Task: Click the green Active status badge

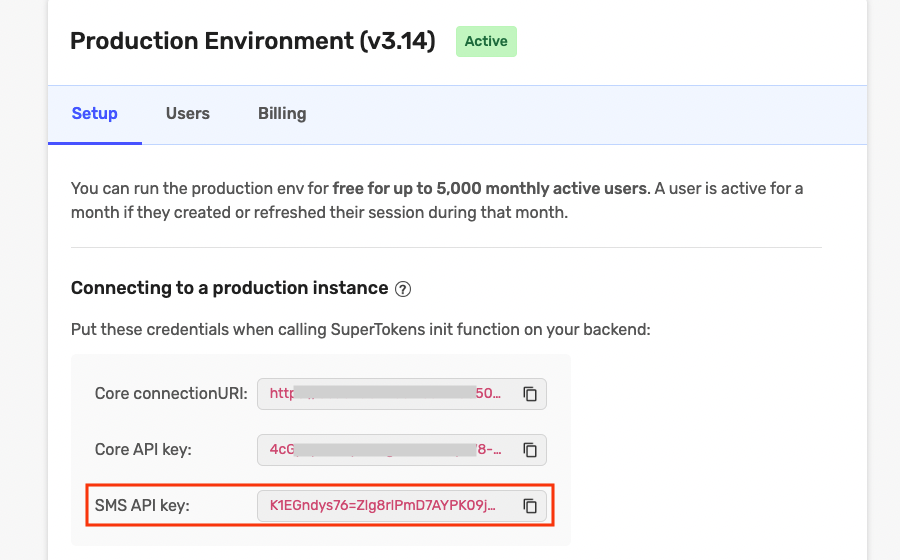Action: coord(486,42)
